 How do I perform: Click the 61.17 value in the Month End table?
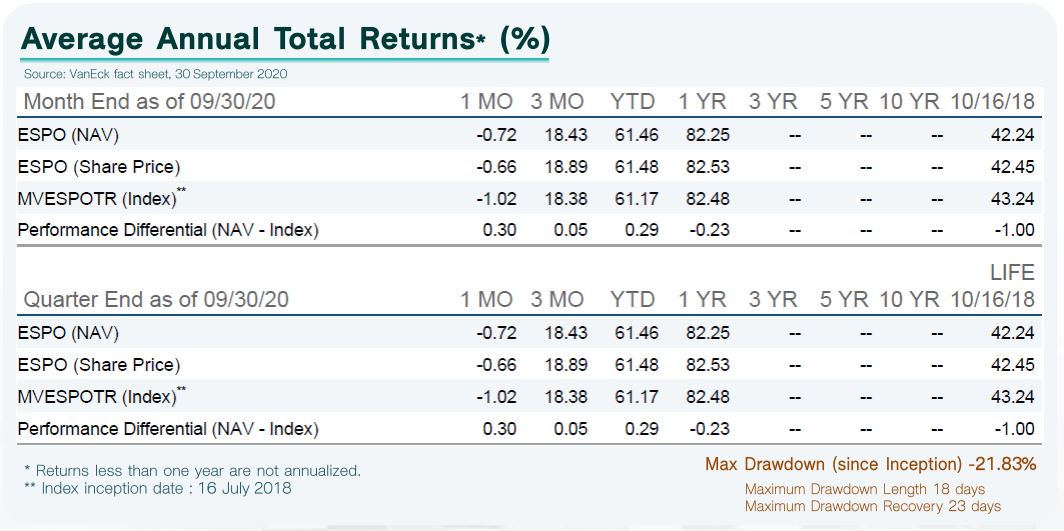click(x=636, y=199)
